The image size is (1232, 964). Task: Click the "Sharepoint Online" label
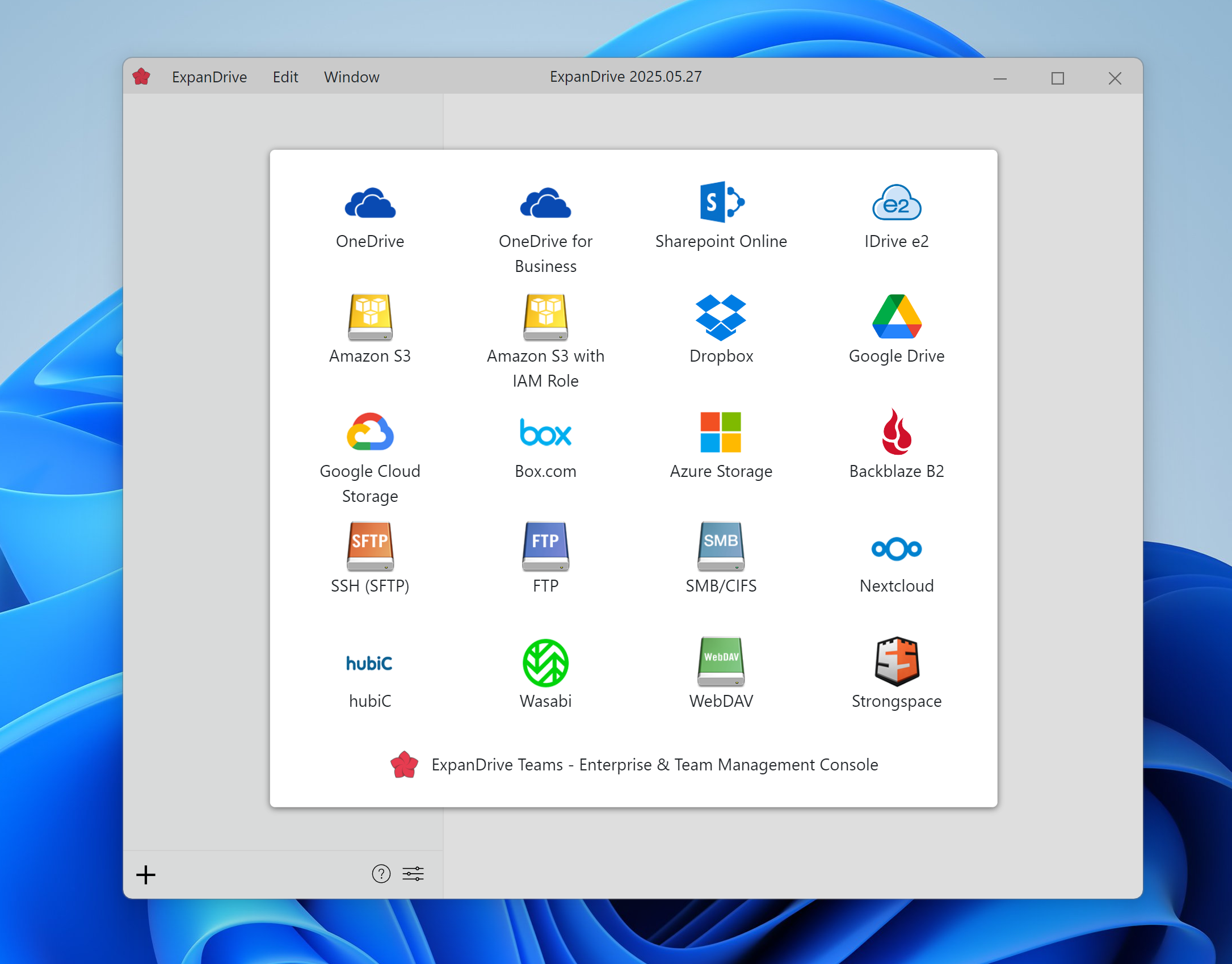point(721,241)
